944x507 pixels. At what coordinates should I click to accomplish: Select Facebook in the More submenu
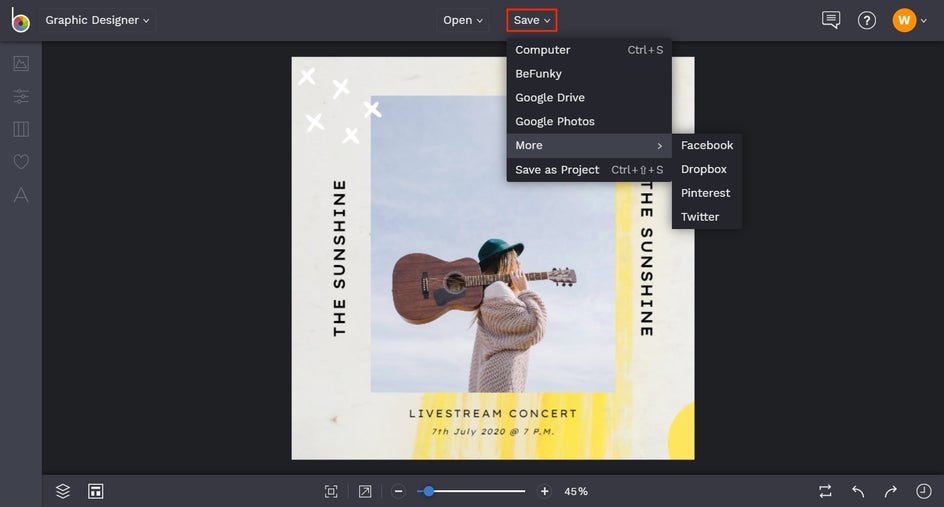point(707,145)
